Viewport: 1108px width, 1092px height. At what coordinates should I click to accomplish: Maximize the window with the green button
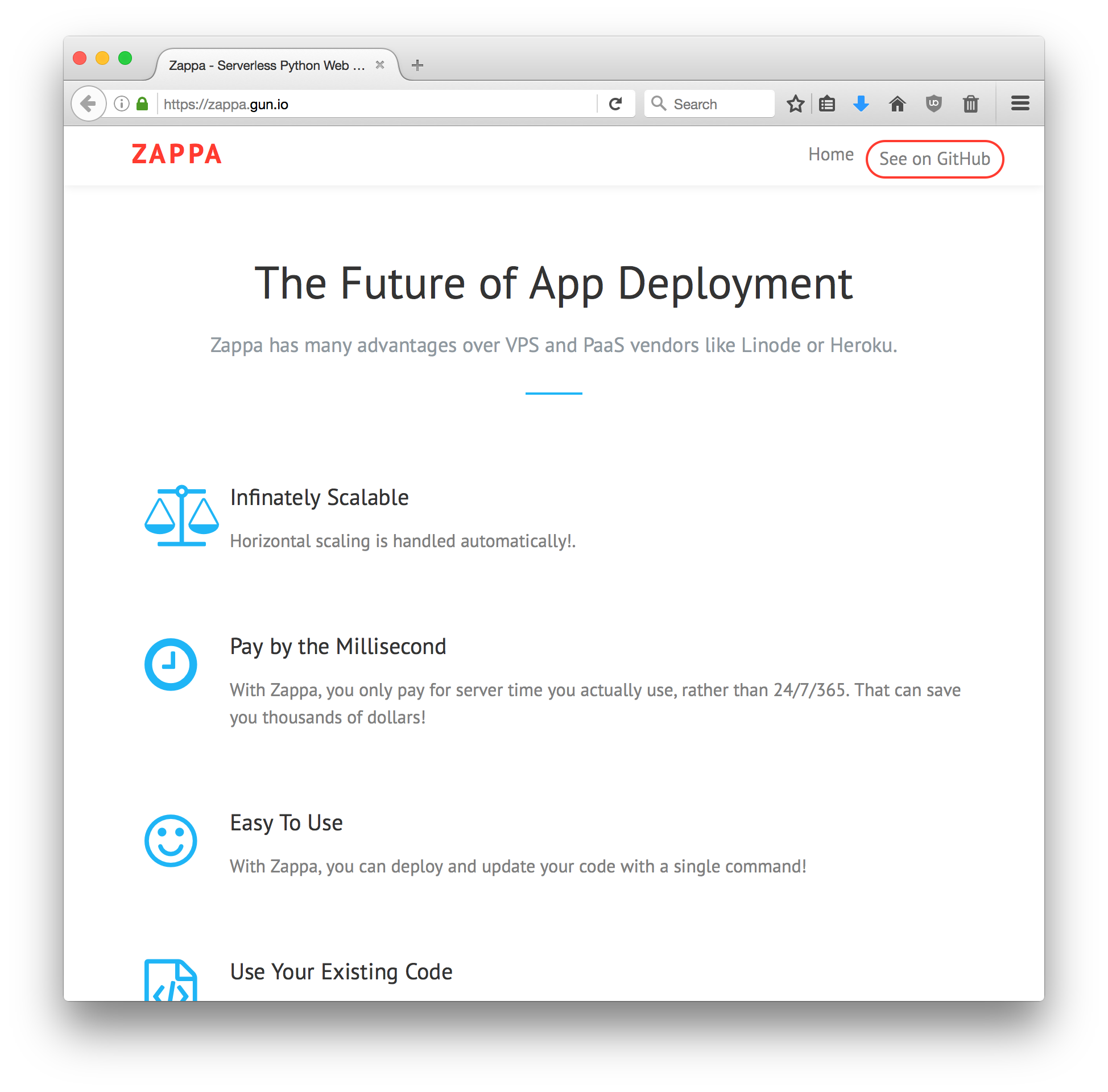pyautogui.click(x=125, y=58)
